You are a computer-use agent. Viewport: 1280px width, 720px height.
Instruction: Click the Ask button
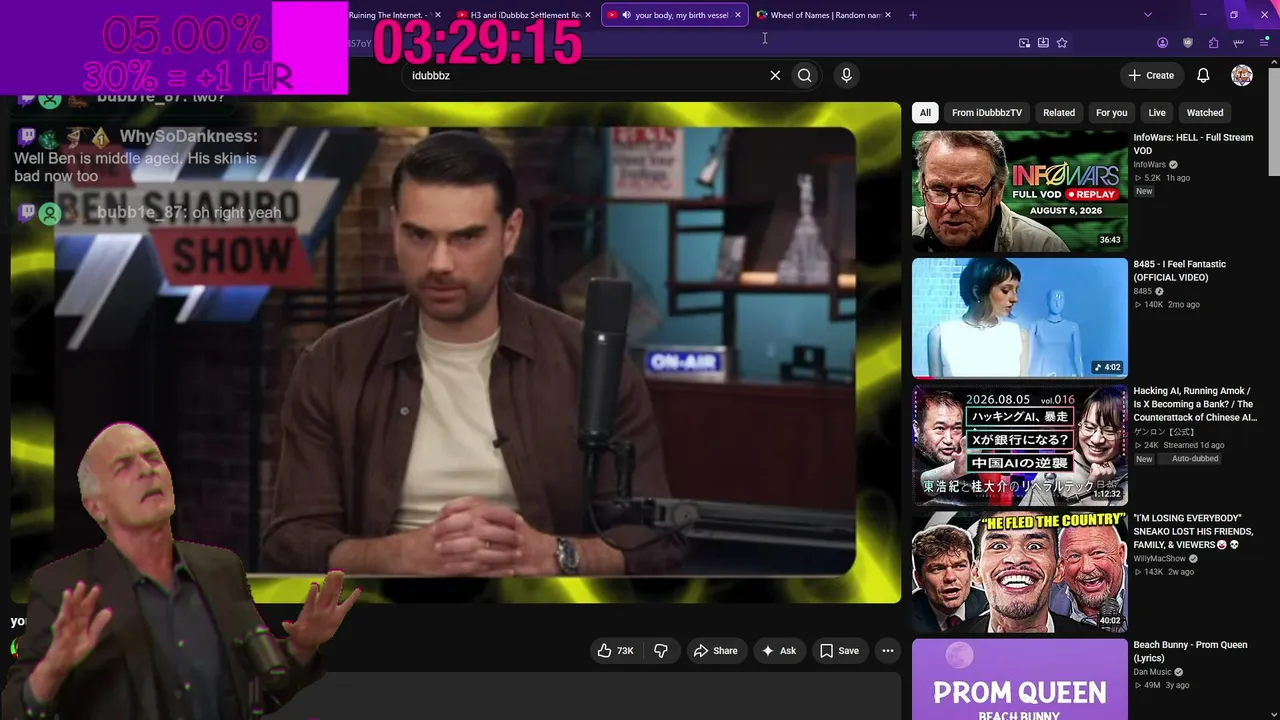(x=779, y=651)
